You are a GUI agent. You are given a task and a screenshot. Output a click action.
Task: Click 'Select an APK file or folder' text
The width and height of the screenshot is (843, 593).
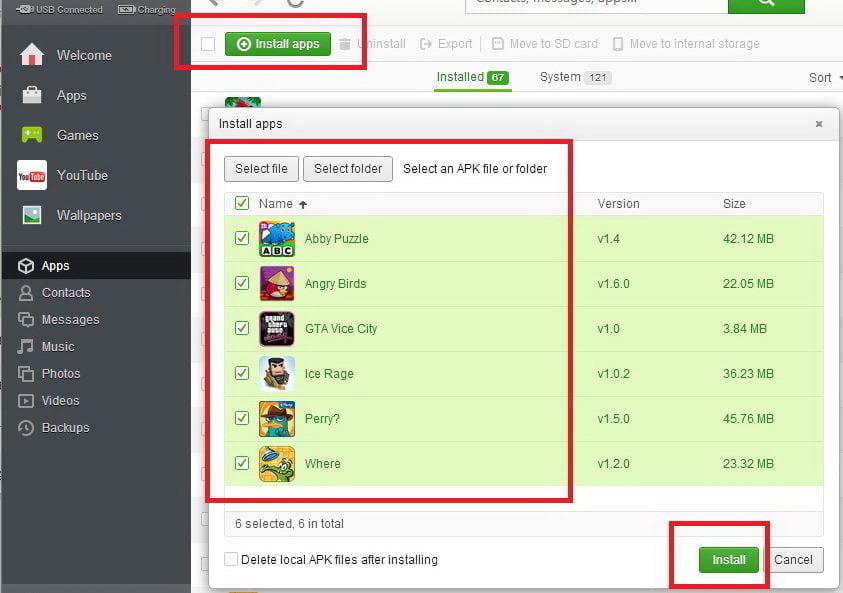(x=475, y=169)
